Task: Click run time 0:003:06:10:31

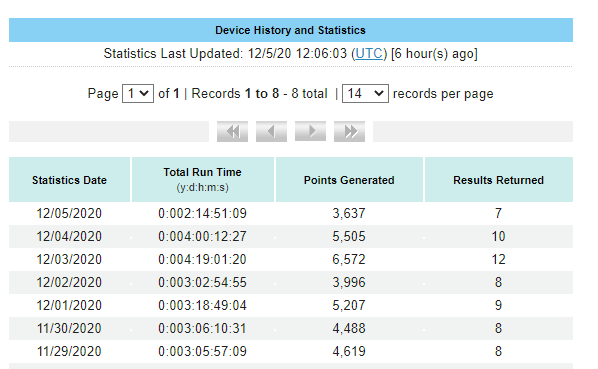Action: (203, 328)
